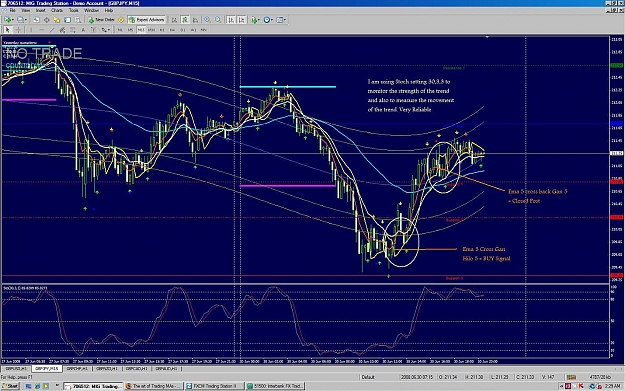Expand the Indicators dropdown arrow
625x391 pixels.
[x=259, y=20]
